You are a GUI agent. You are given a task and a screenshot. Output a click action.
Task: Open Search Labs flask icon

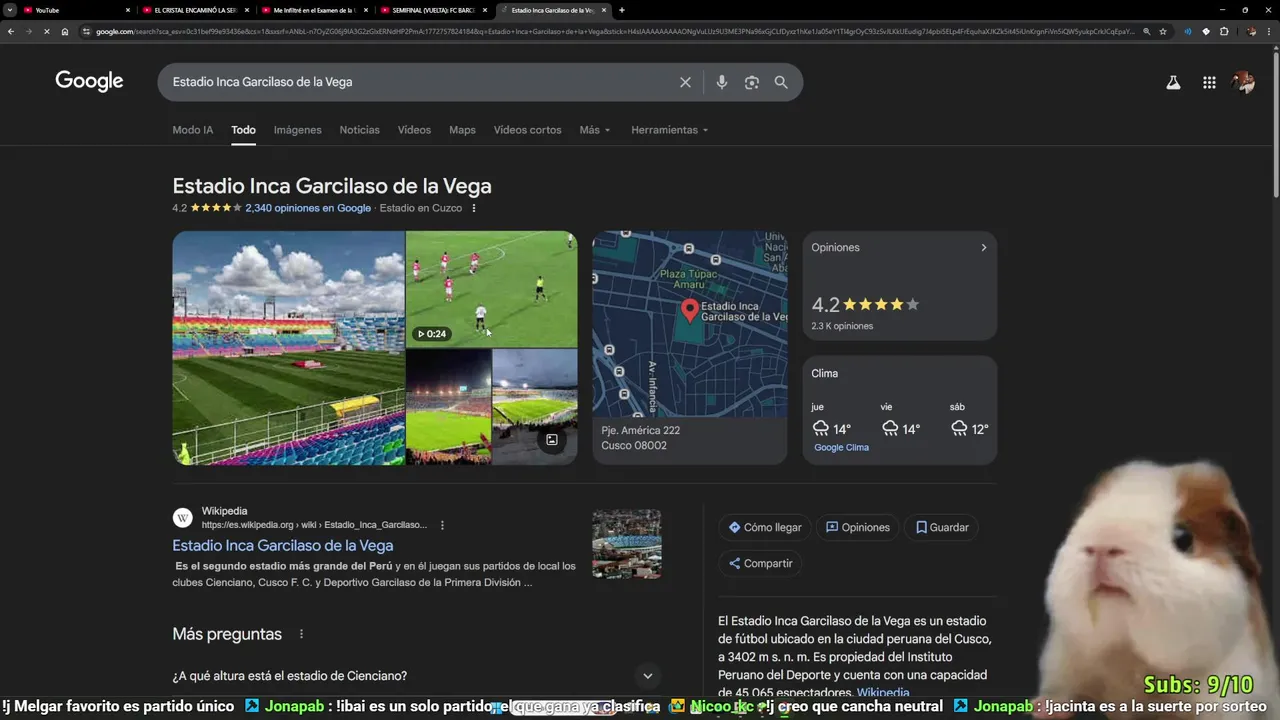[x=1173, y=83]
